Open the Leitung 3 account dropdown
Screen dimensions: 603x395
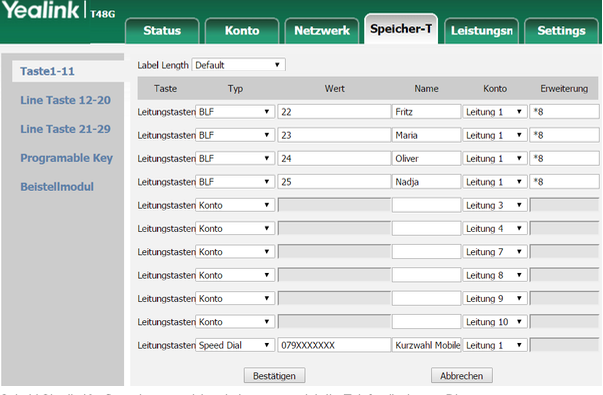(x=495, y=205)
